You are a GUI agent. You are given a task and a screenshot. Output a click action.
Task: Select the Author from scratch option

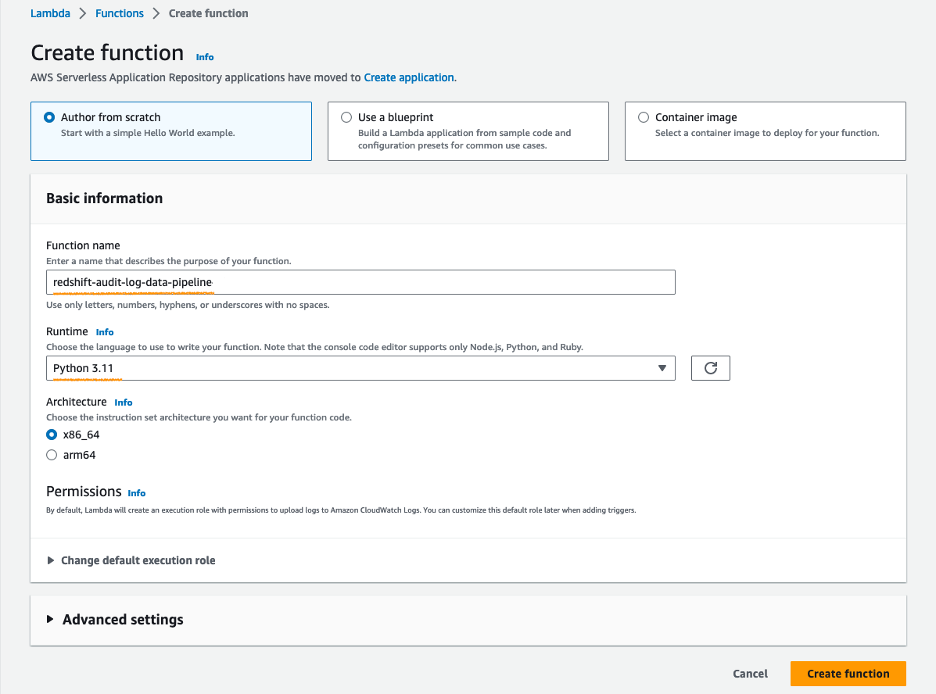[x=49, y=117]
